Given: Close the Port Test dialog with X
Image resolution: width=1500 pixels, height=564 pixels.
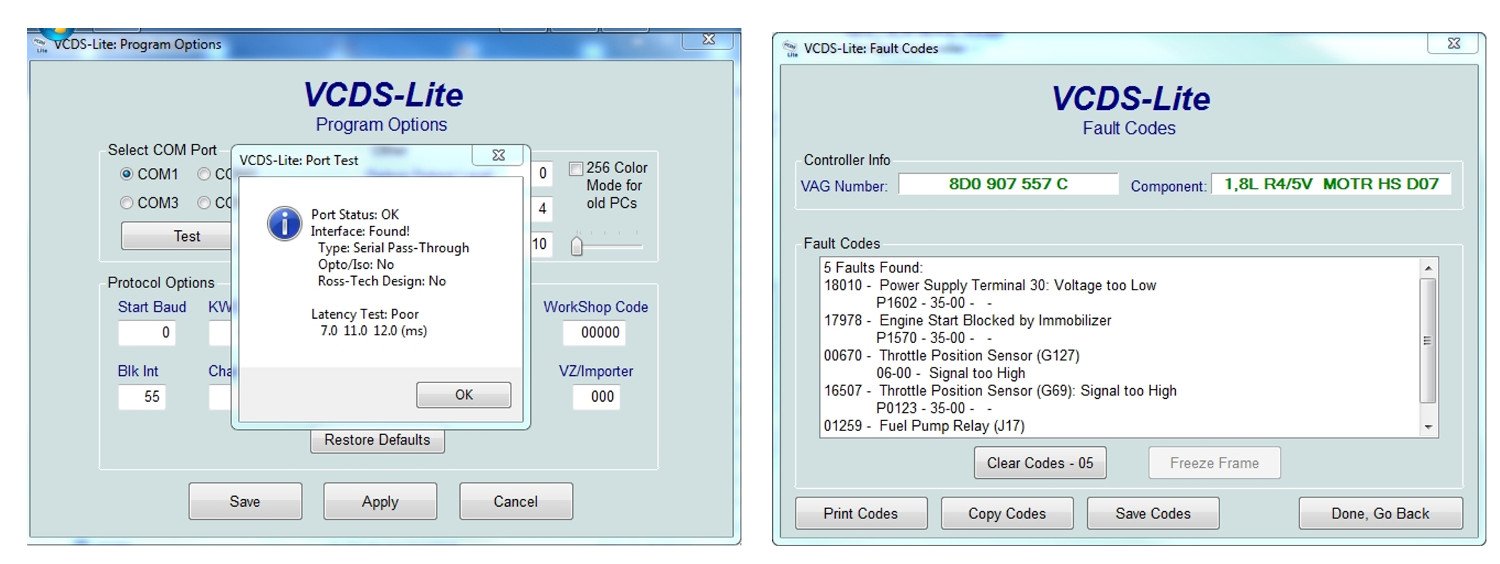Looking at the screenshot, I should 497,155.
